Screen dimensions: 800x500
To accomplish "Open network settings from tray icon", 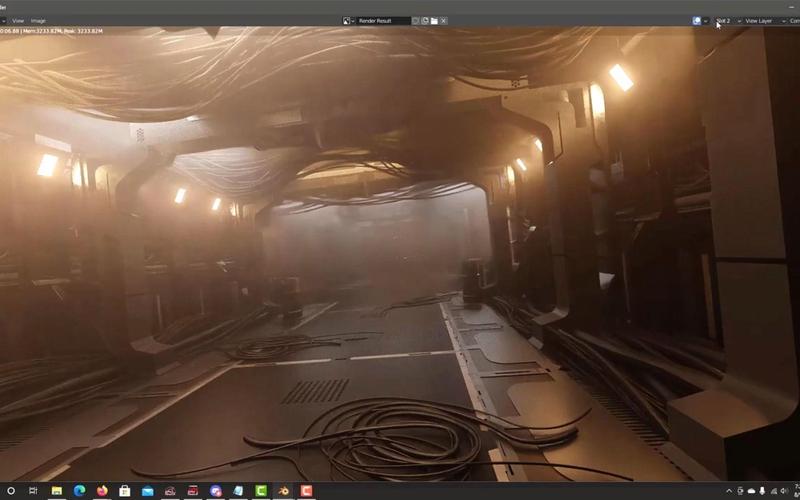I will click(x=774, y=491).
